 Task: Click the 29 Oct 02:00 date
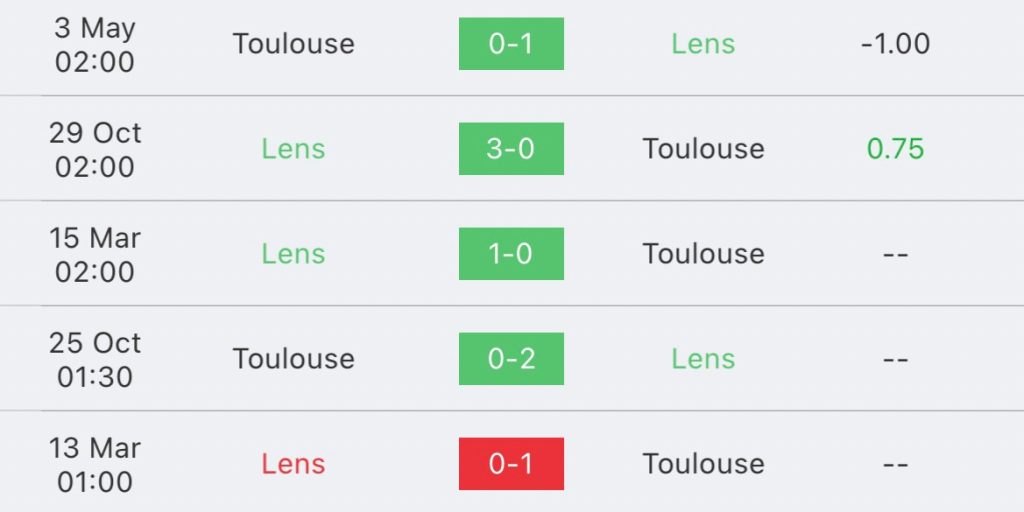click(x=95, y=150)
